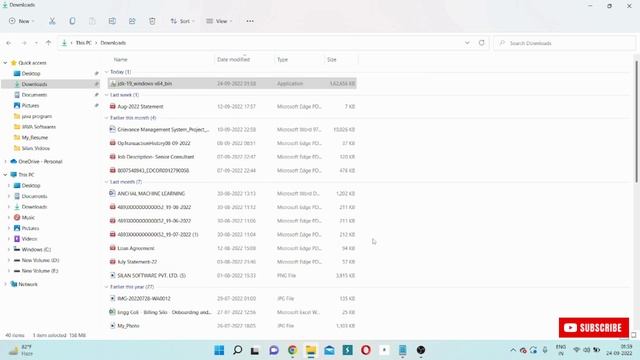Open recent locations dropdown arrow

[x=36, y=43]
